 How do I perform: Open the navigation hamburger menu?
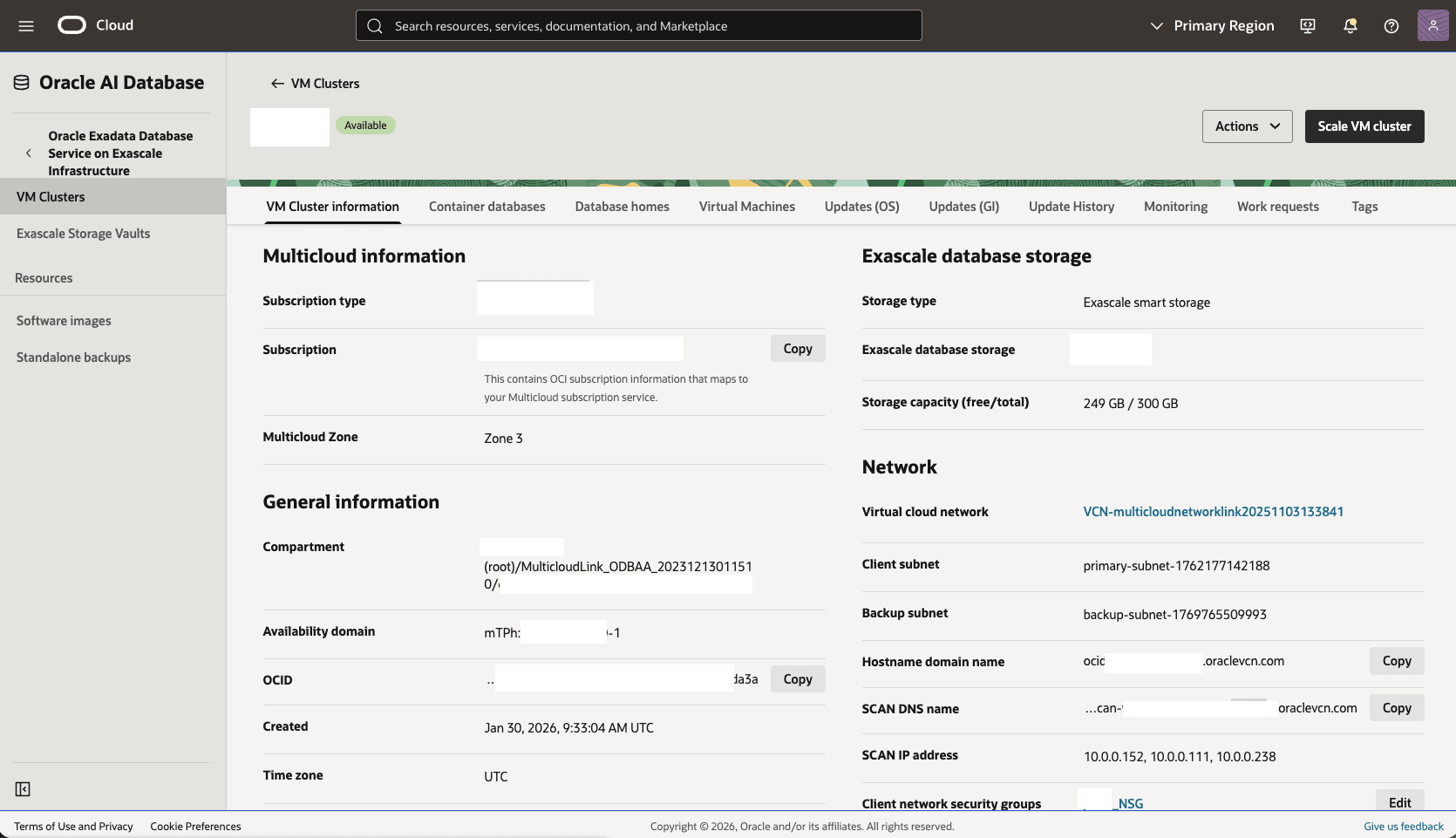click(25, 25)
